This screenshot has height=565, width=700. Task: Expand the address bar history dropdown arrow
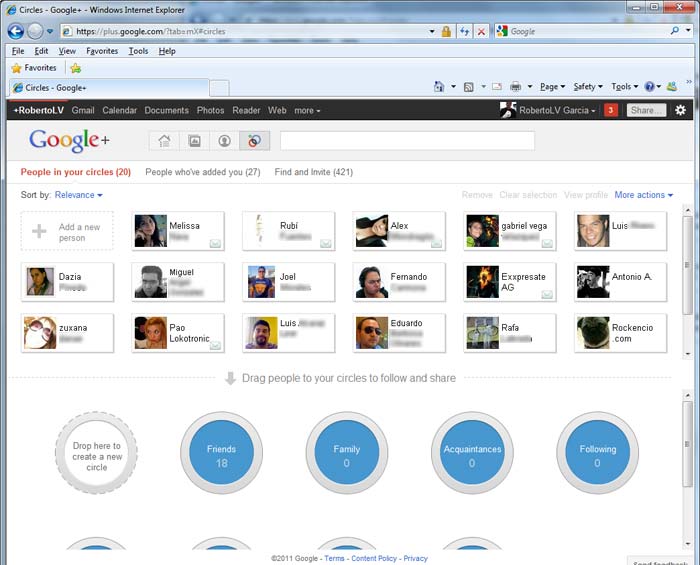(x=432, y=32)
